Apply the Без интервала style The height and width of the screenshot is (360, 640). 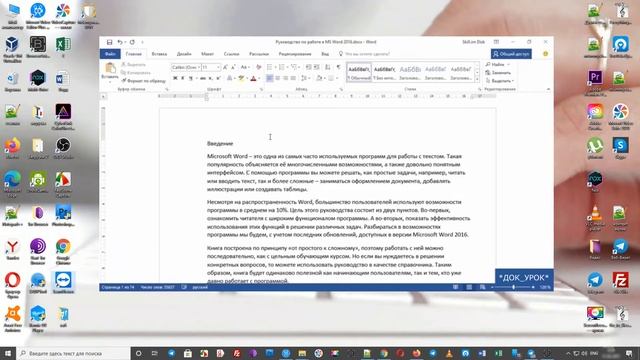coord(384,72)
